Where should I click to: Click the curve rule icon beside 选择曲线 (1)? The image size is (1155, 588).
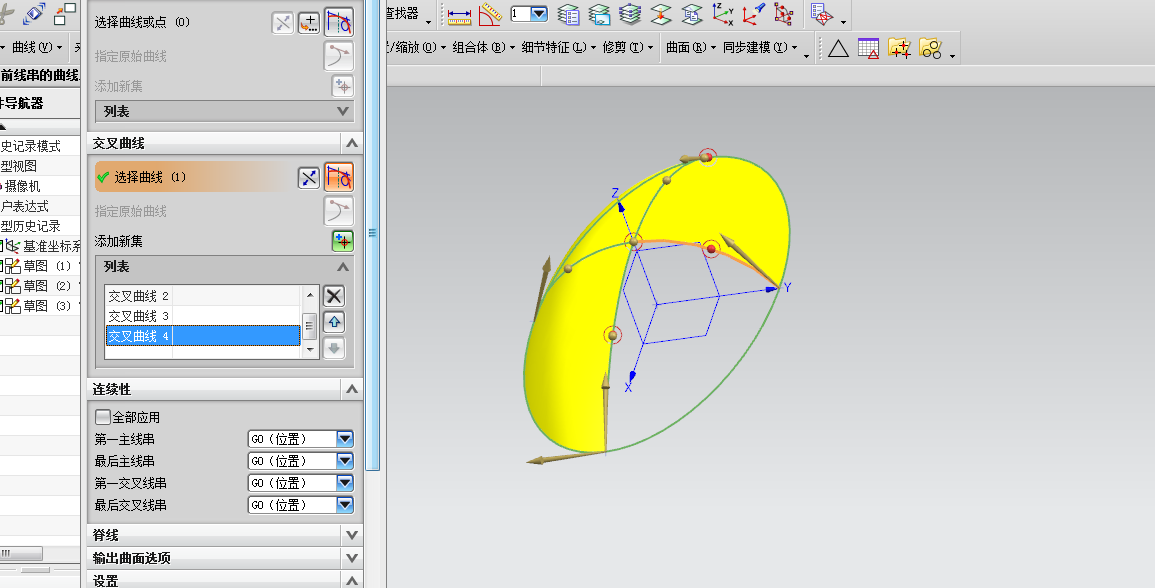point(339,178)
